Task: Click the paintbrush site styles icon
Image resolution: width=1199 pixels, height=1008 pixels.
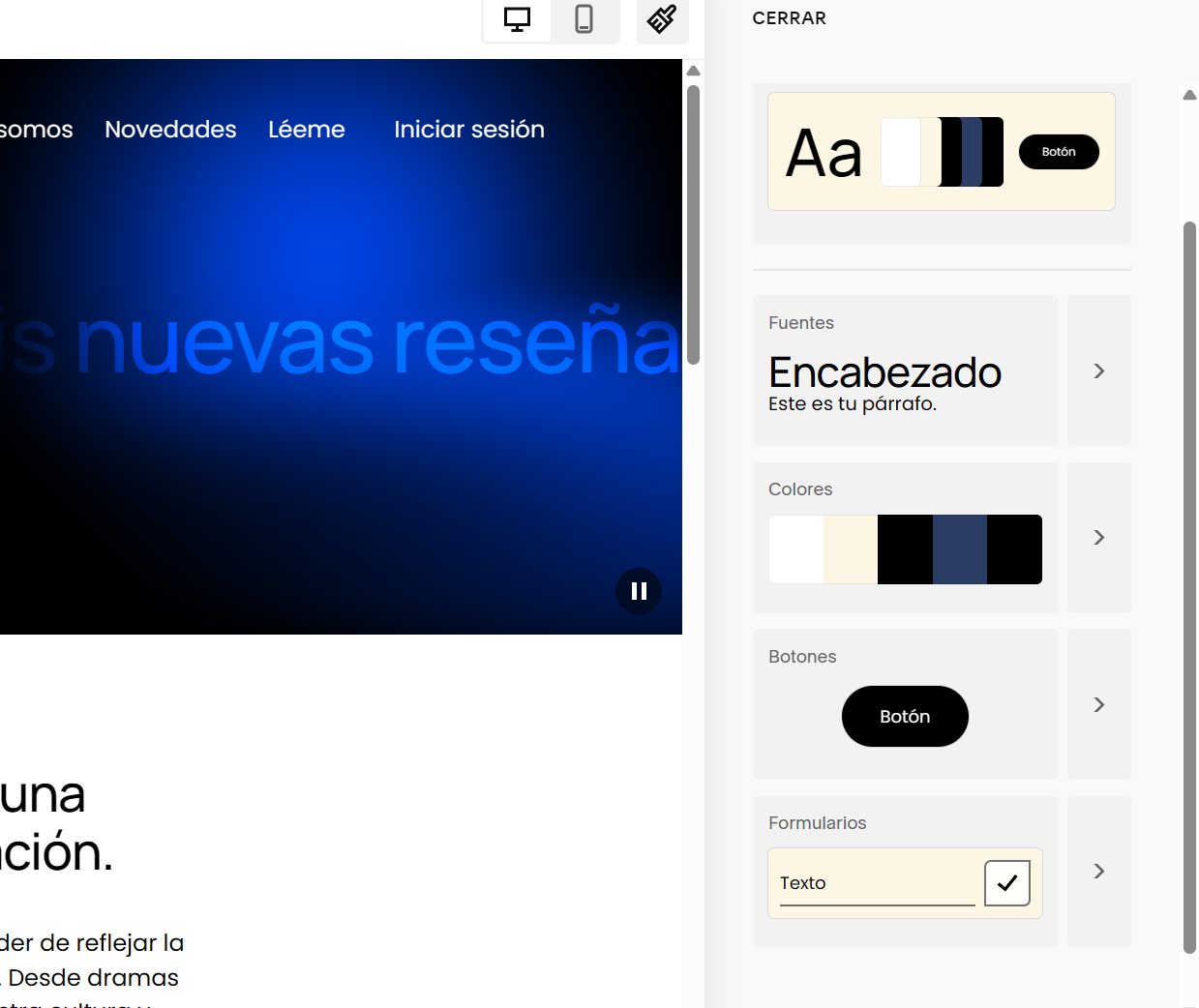Action: pos(662,19)
